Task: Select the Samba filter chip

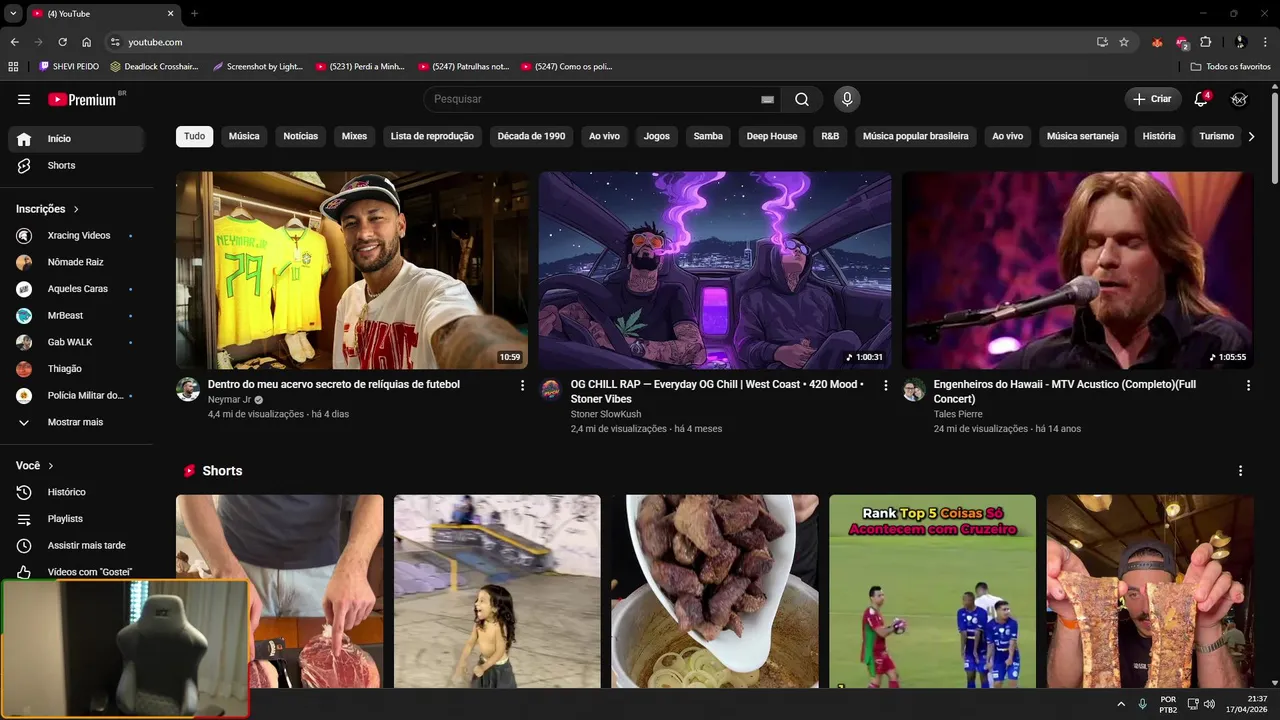Action: coord(708,136)
